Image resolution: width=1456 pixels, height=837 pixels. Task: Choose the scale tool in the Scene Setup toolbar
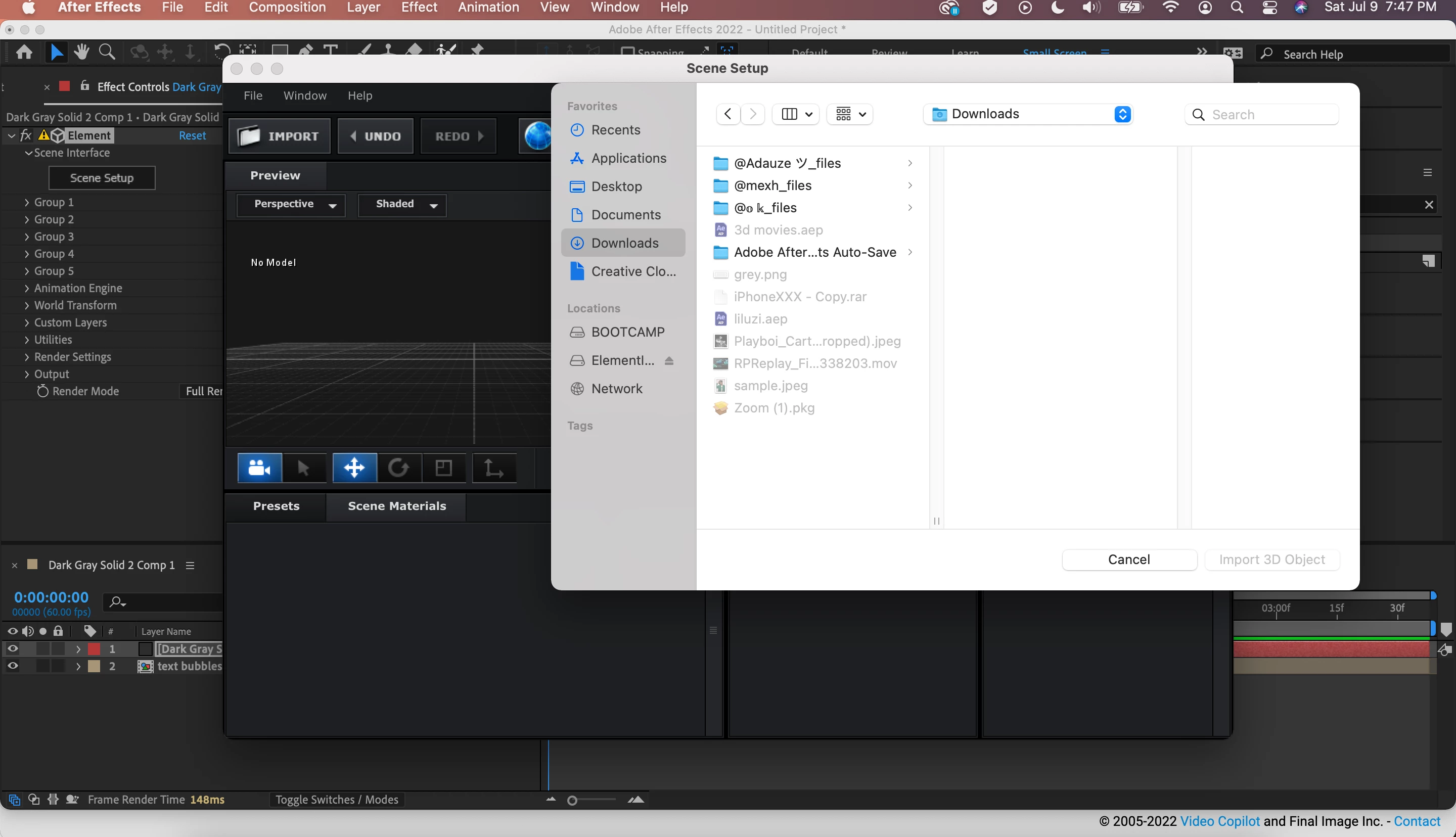443,468
